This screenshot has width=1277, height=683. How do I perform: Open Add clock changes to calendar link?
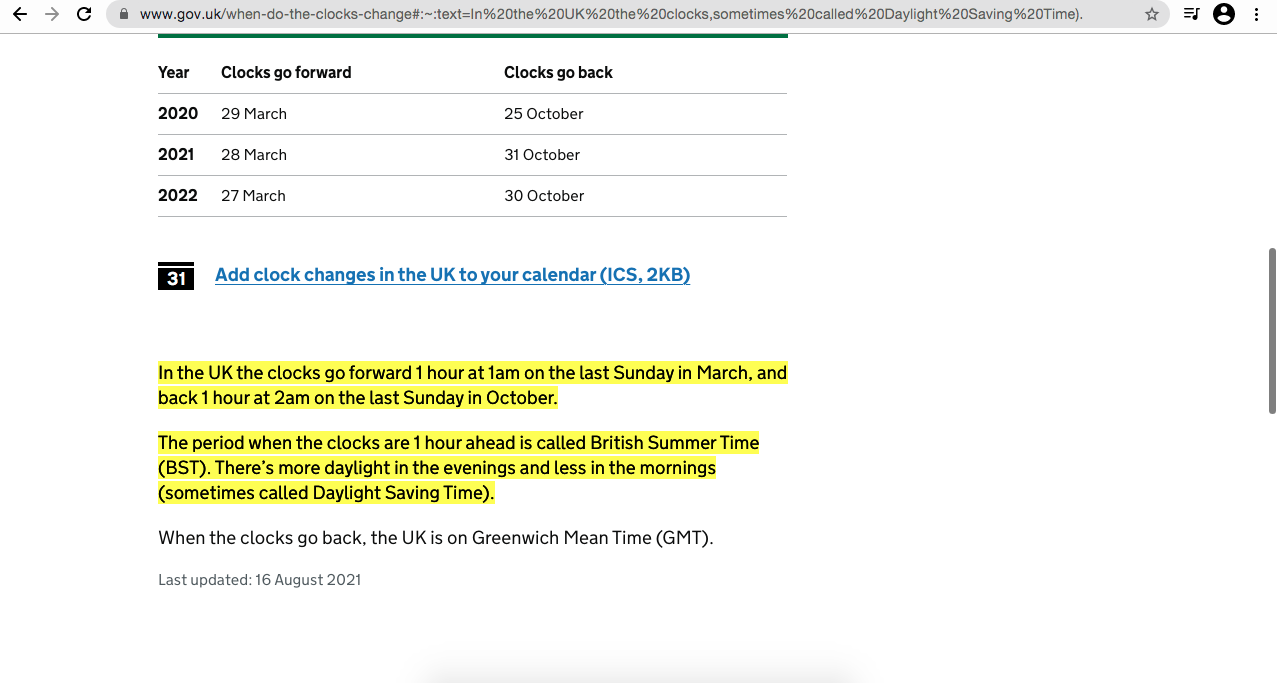452,275
